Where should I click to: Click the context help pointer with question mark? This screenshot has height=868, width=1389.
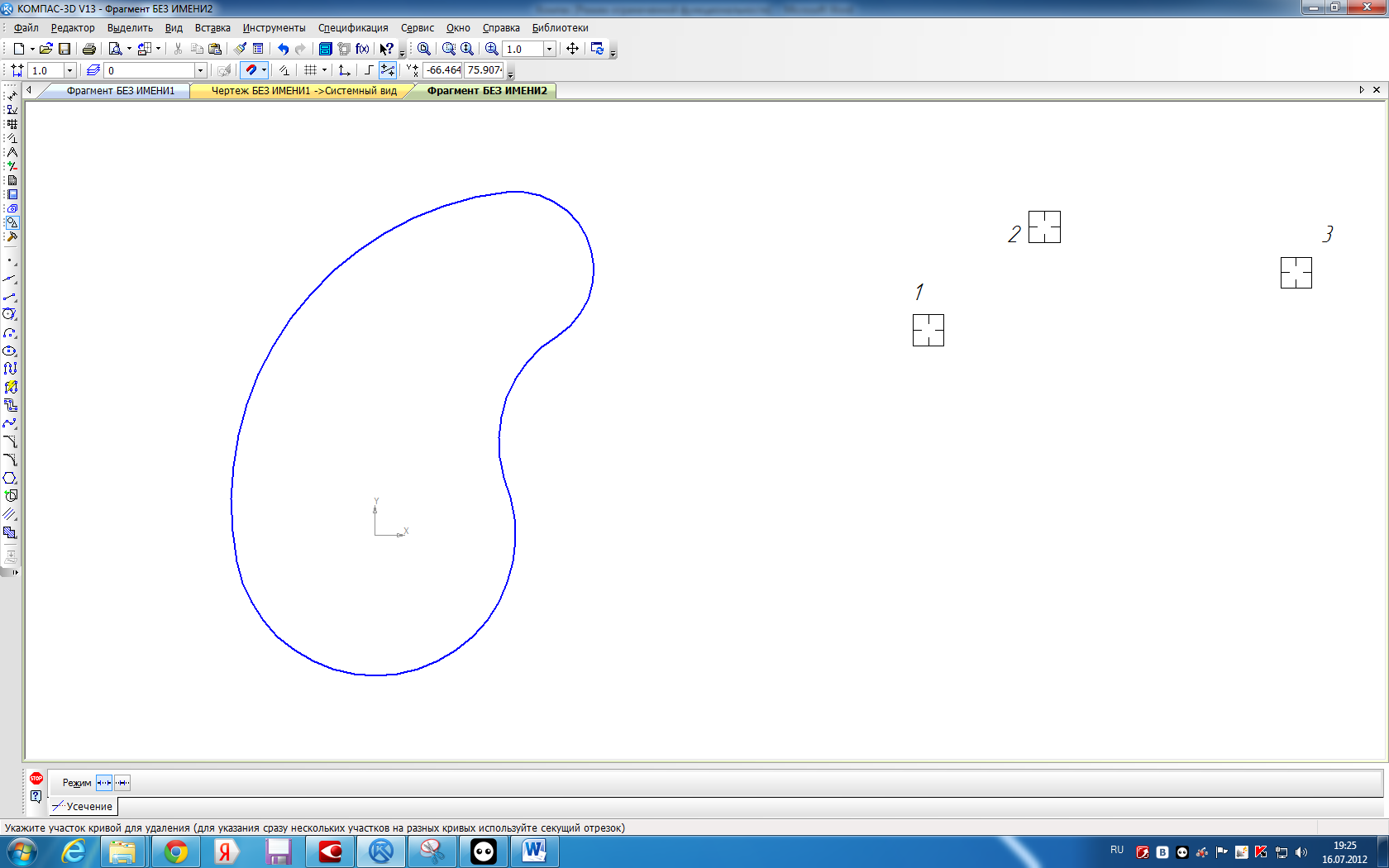pyautogui.click(x=386, y=49)
